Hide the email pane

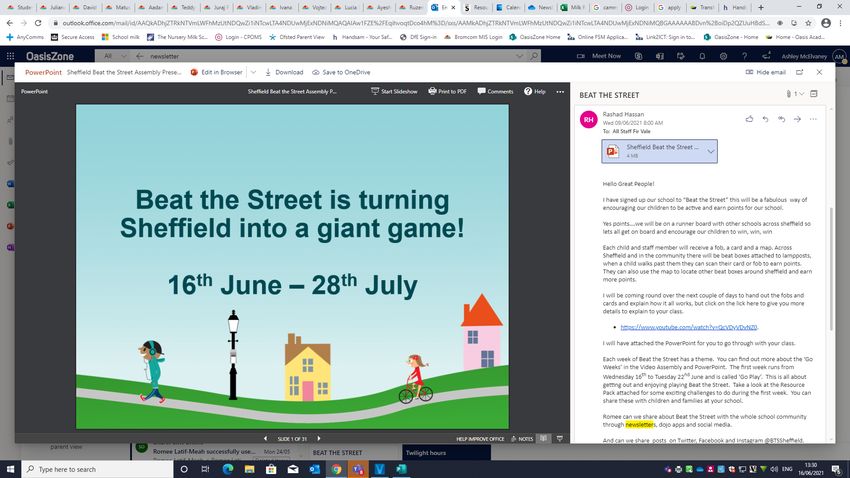(x=765, y=72)
